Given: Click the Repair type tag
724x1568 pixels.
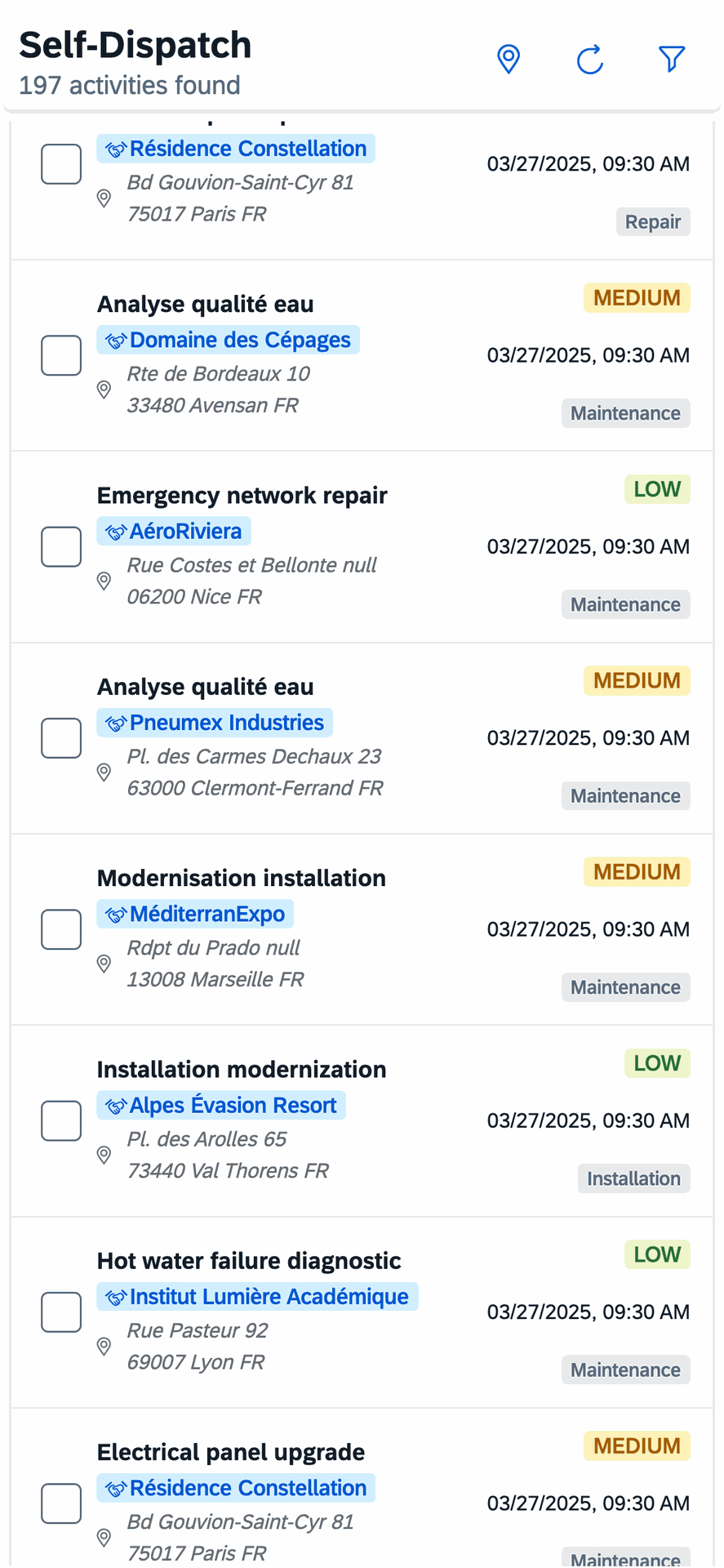Looking at the screenshot, I should (652, 222).
